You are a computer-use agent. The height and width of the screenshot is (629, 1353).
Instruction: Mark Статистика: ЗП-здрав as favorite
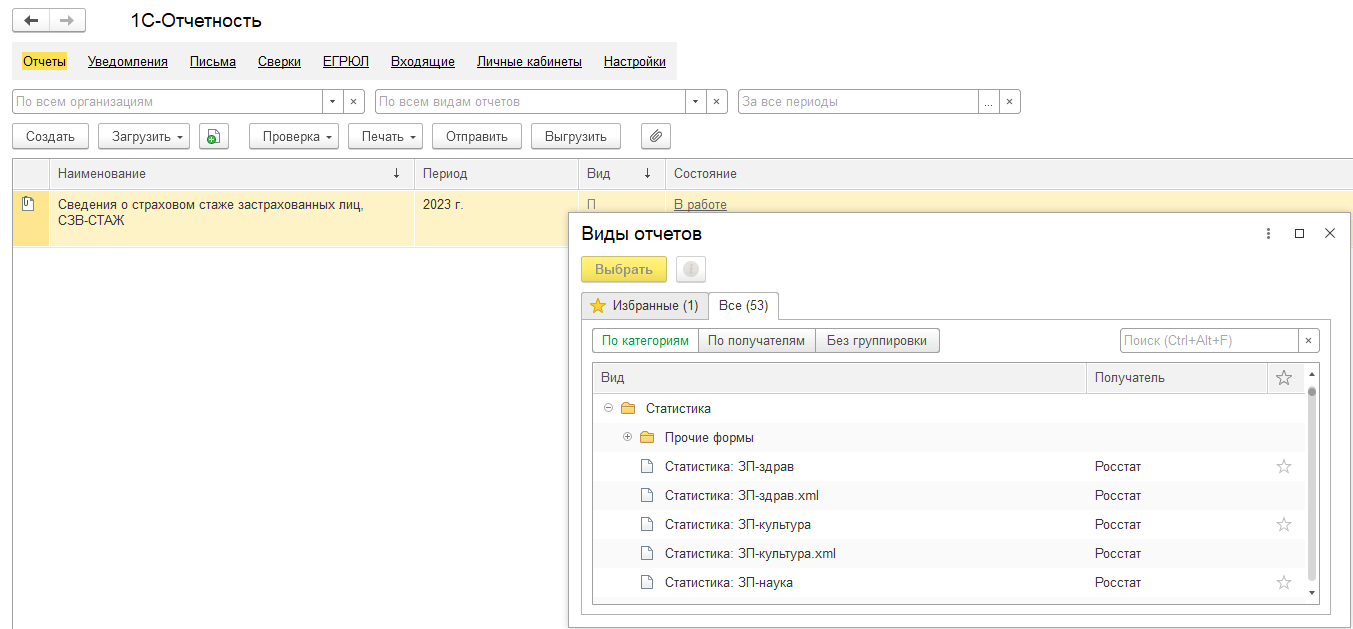point(1284,466)
